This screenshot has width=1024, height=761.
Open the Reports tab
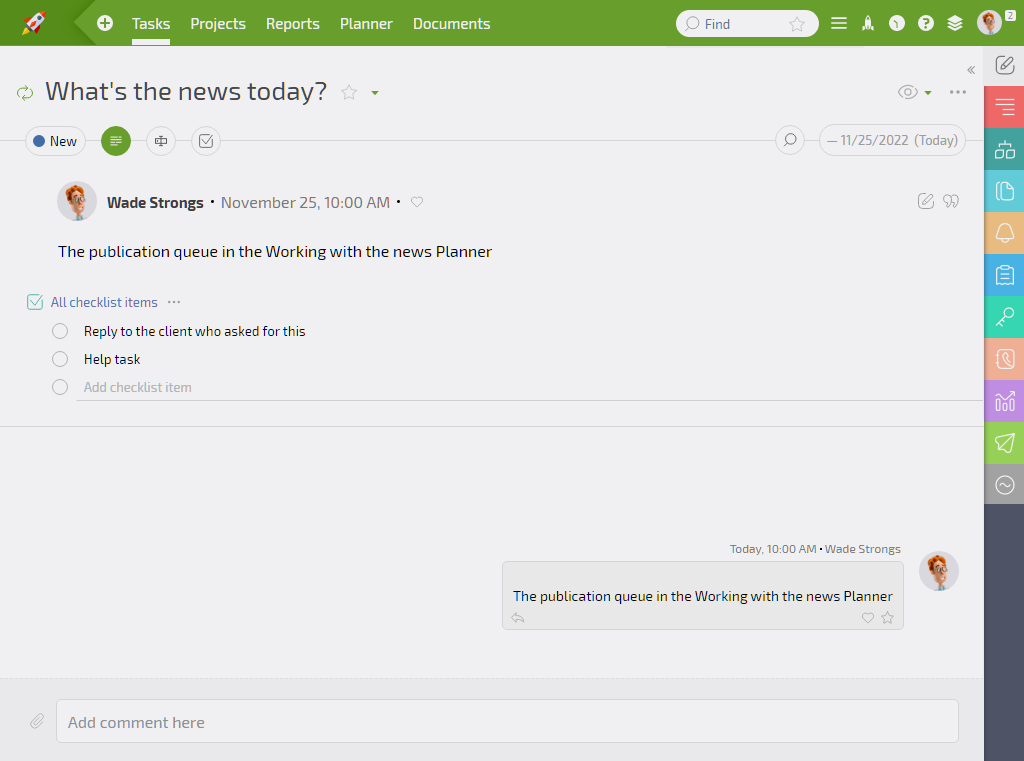click(x=293, y=24)
